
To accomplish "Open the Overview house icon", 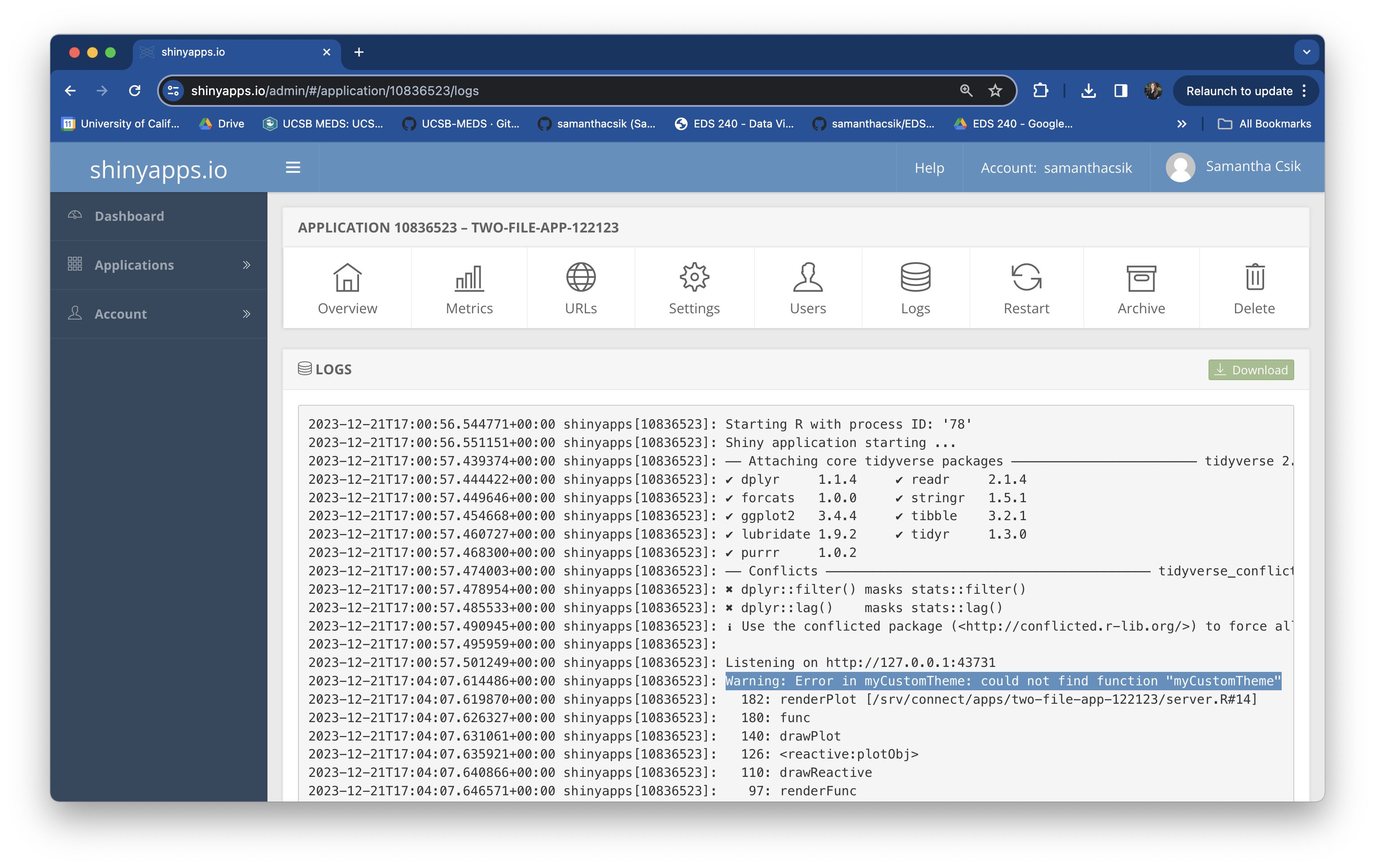I will coord(347,277).
